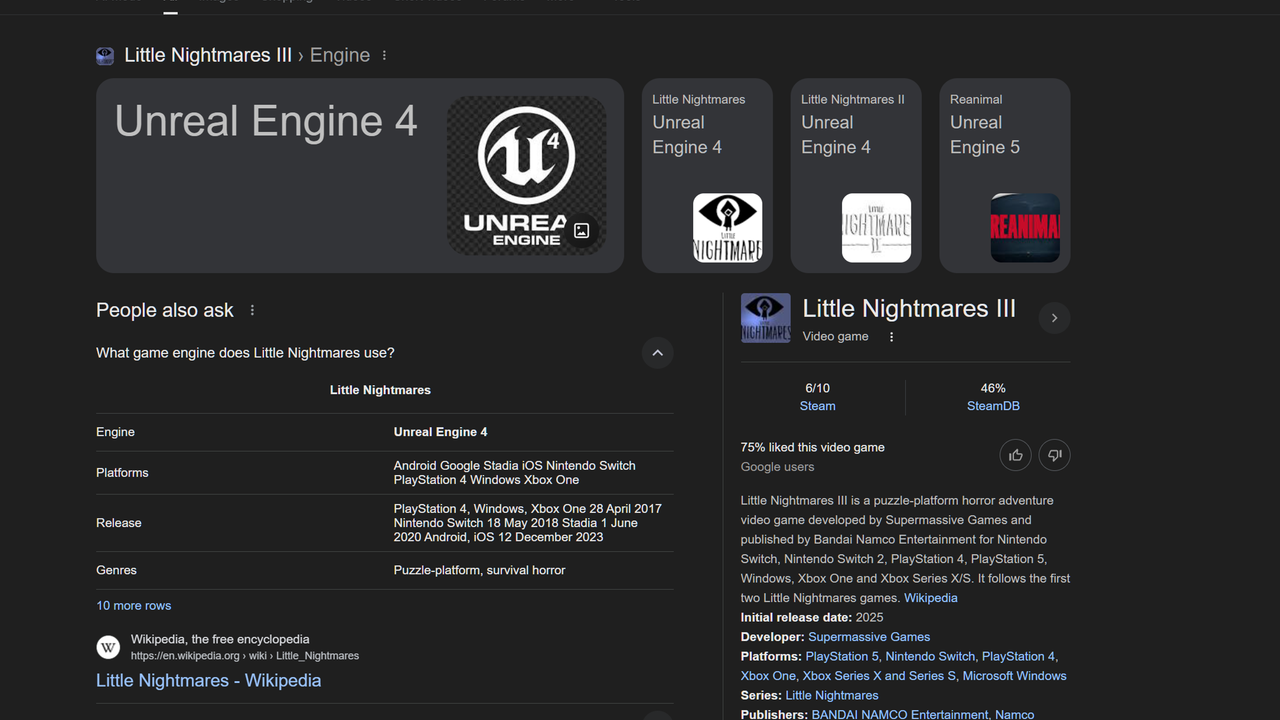Viewport: 1280px width, 720px height.
Task: Open the Unreal Engine 4 logo image
Action: pos(526,175)
